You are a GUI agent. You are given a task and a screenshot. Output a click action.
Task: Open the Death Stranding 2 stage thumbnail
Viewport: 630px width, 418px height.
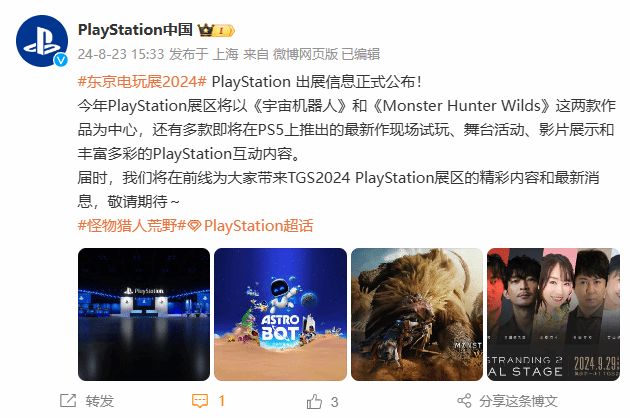click(553, 314)
